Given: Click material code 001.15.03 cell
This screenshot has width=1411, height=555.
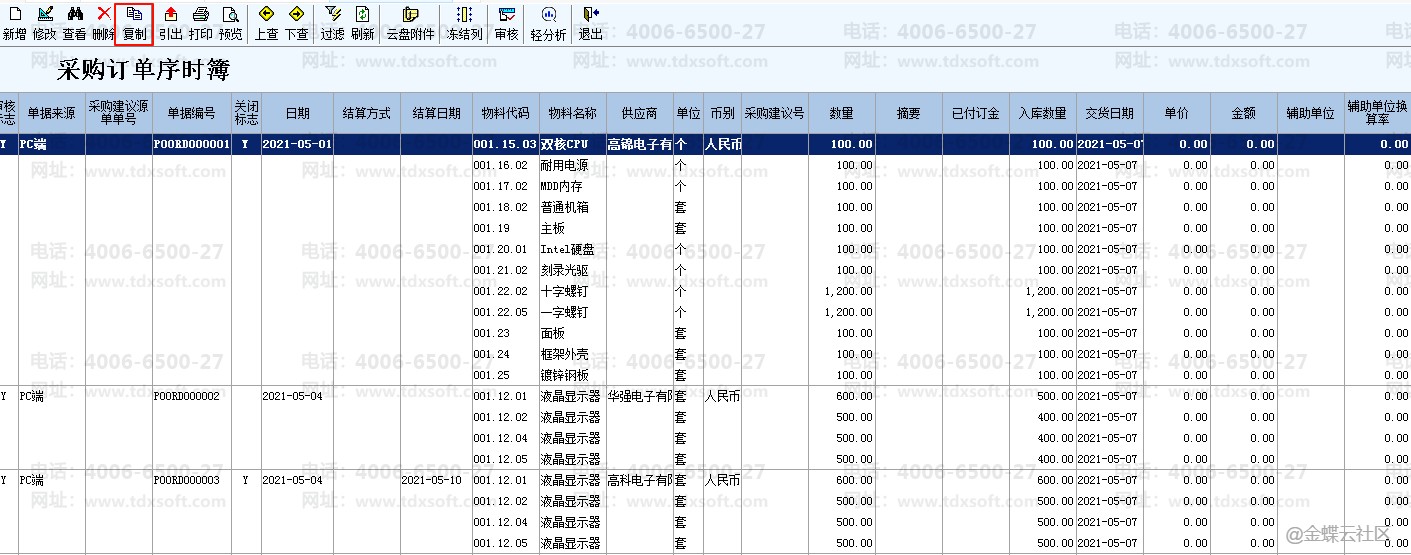Looking at the screenshot, I should [506, 144].
